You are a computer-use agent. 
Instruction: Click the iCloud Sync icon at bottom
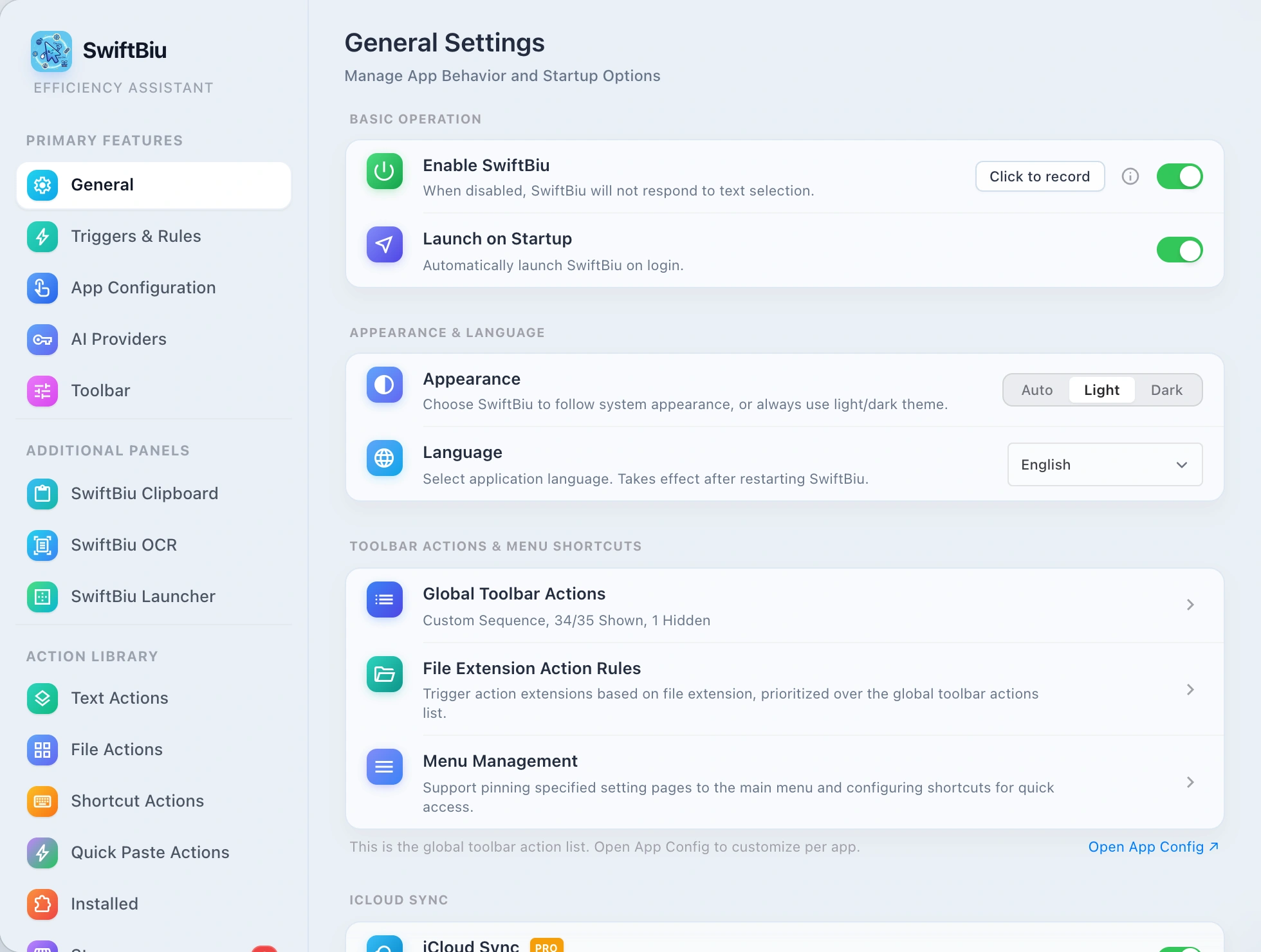(x=385, y=944)
